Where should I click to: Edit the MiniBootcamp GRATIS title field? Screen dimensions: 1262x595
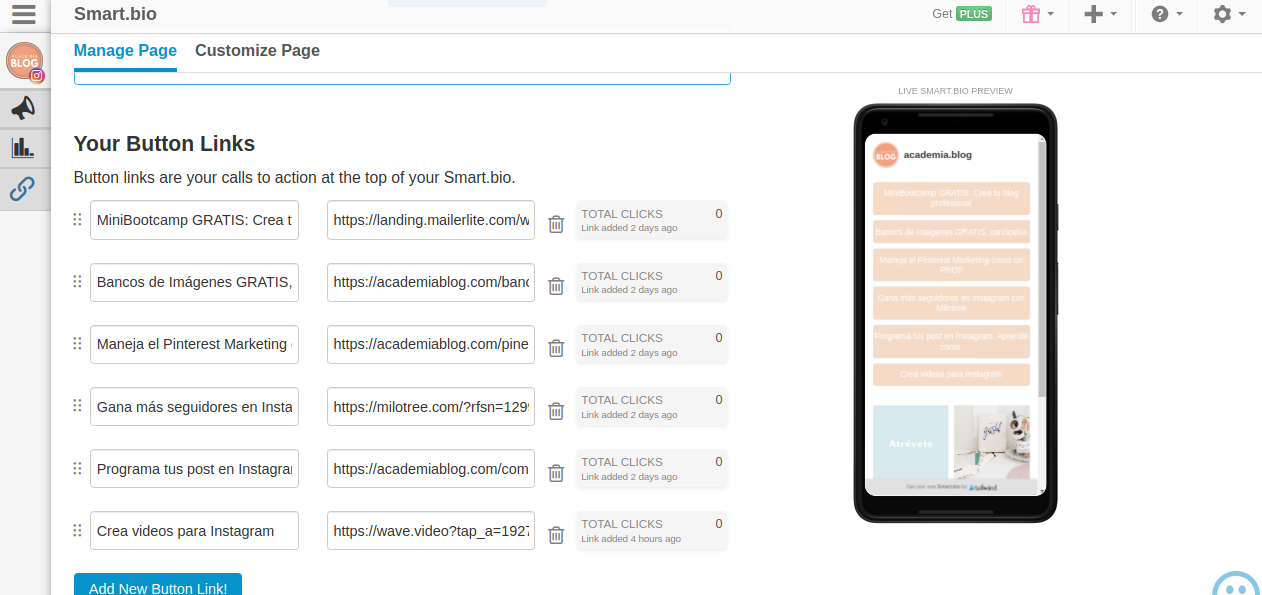[x=194, y=220]
